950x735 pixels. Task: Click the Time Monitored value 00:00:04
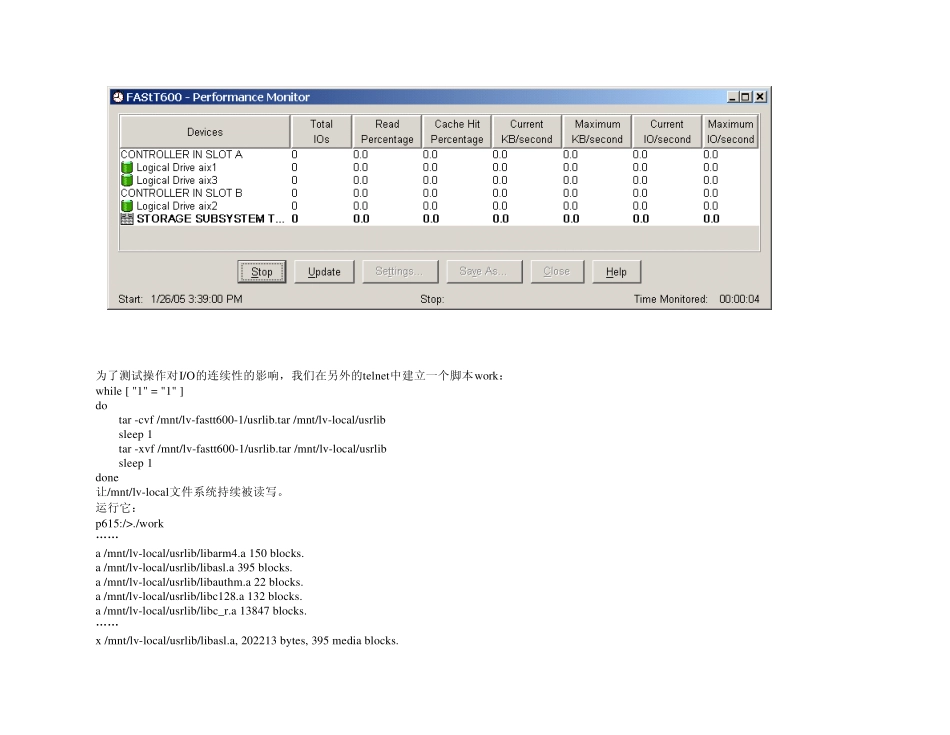(739, 299)
